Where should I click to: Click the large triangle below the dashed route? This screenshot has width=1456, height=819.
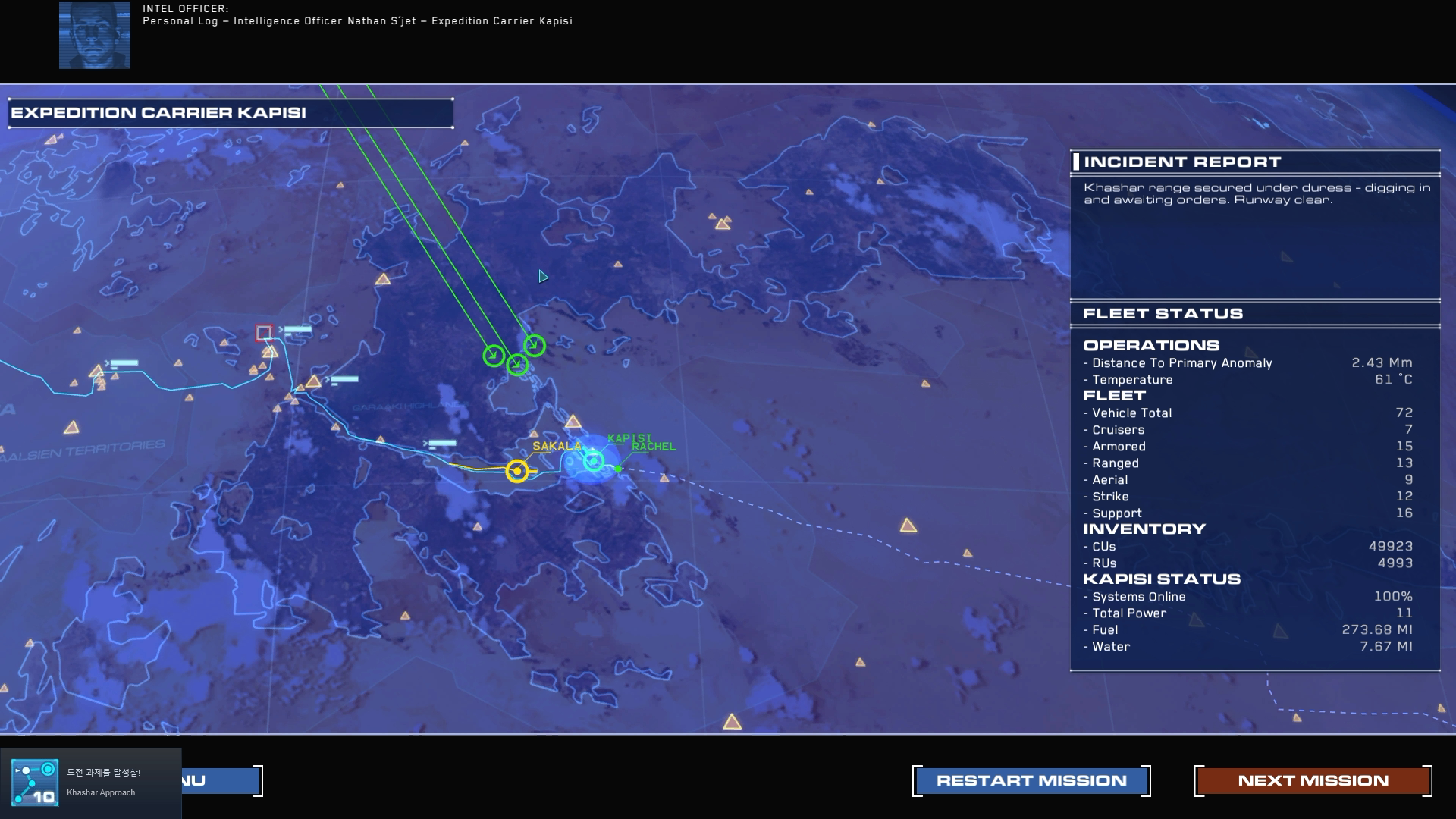coord(908,526)
